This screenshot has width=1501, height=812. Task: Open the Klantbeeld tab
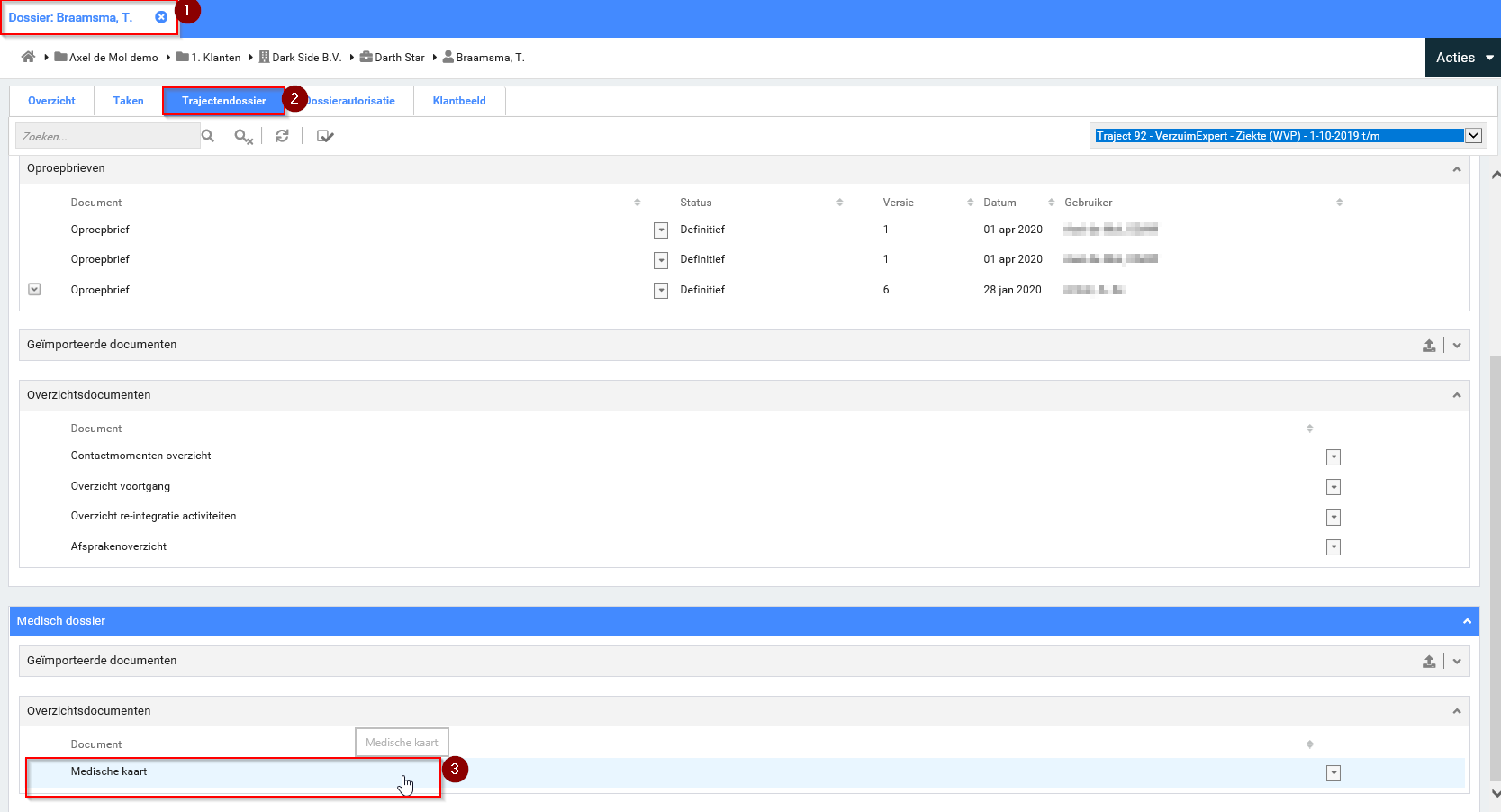[458, 101]
